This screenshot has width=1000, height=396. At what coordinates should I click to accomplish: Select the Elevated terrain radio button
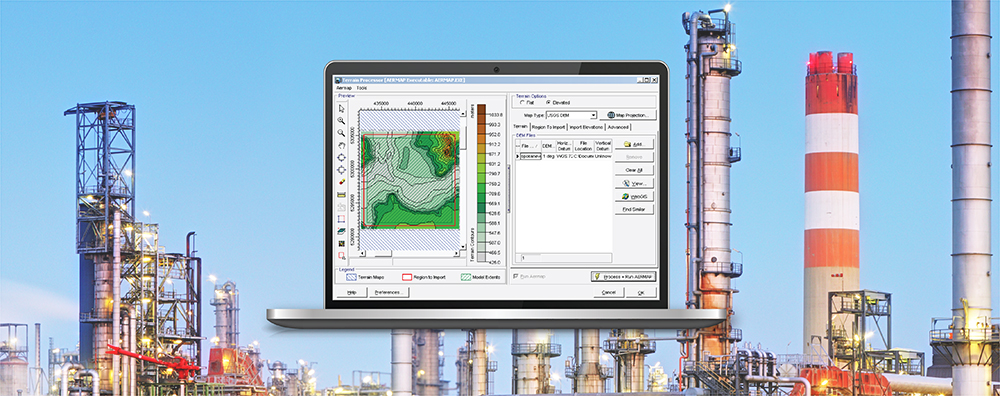tap(548, 102)
